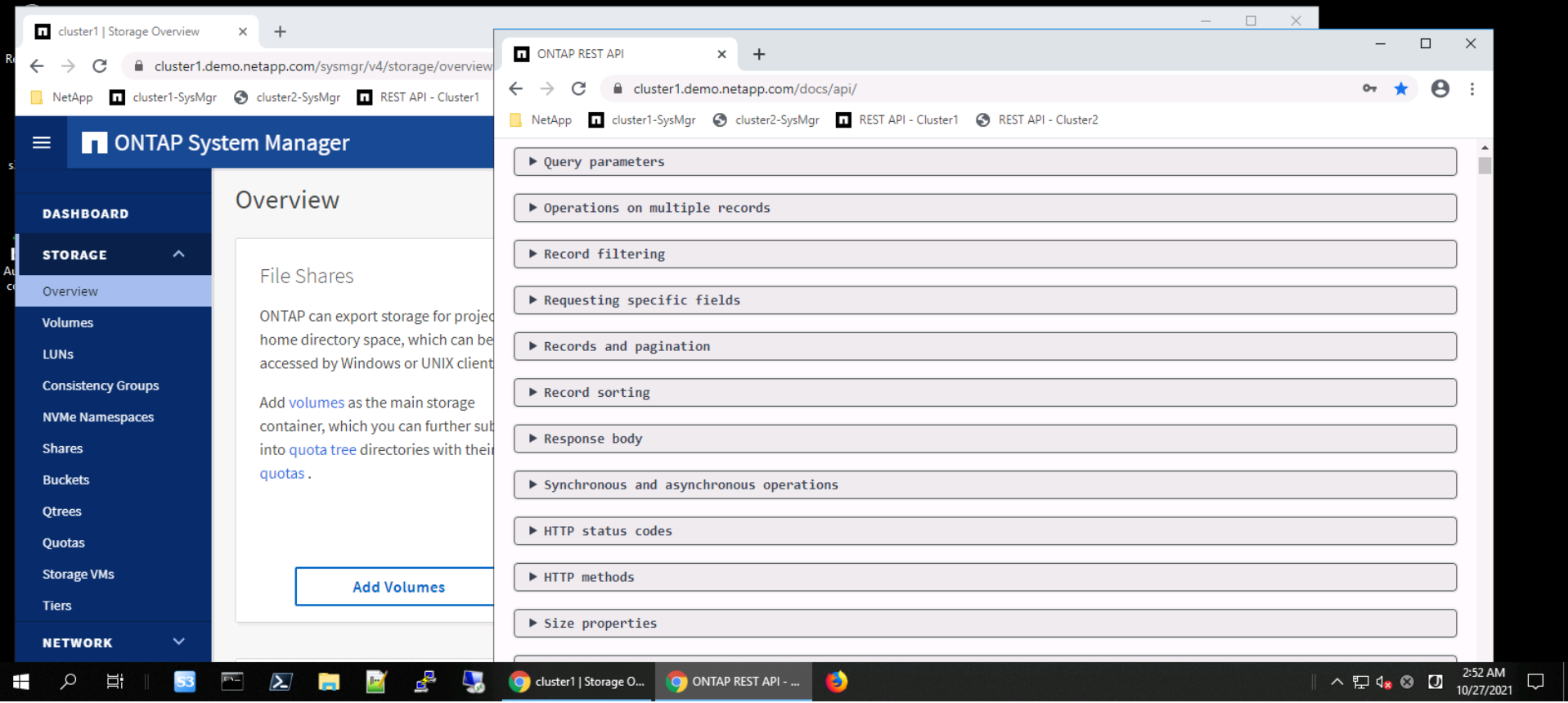Viewport: 1568px width, 703px height.
Task: Open Command Prompt from taskbar
Action: point(232,681)
